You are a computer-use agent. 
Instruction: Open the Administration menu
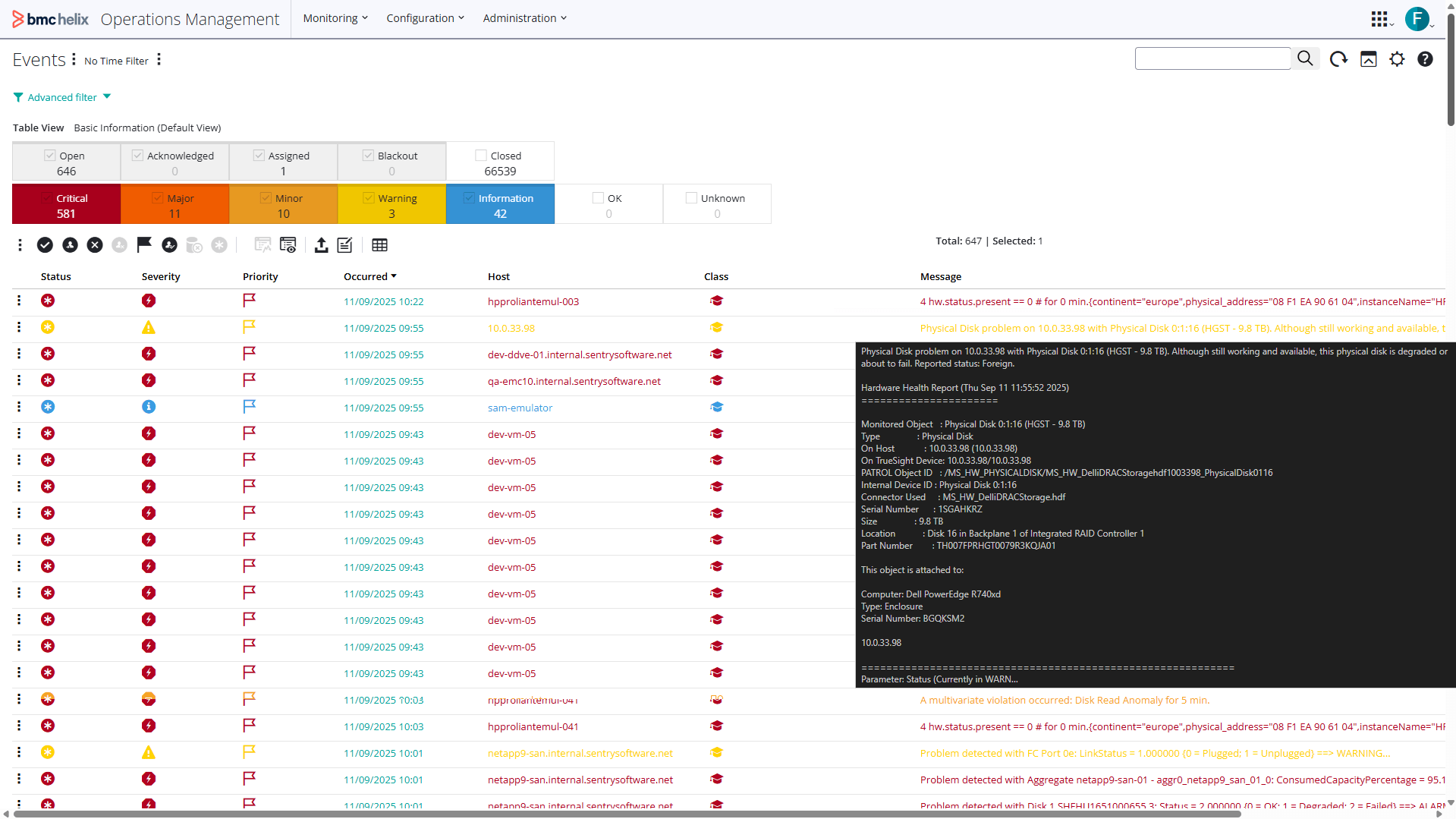pos(524,18)
